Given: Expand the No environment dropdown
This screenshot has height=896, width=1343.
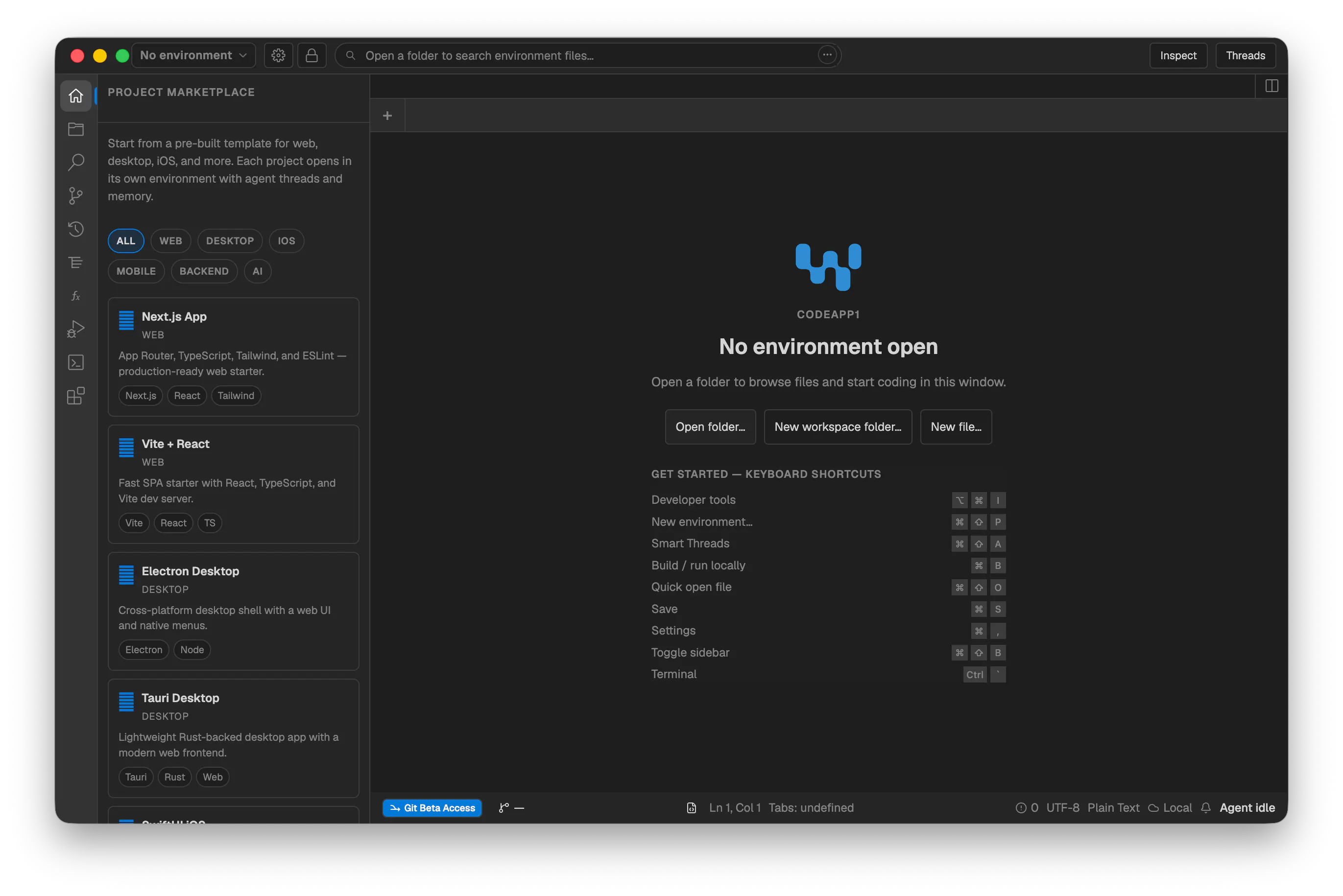Looking at the screenshot, I should [x=193, y=55].
